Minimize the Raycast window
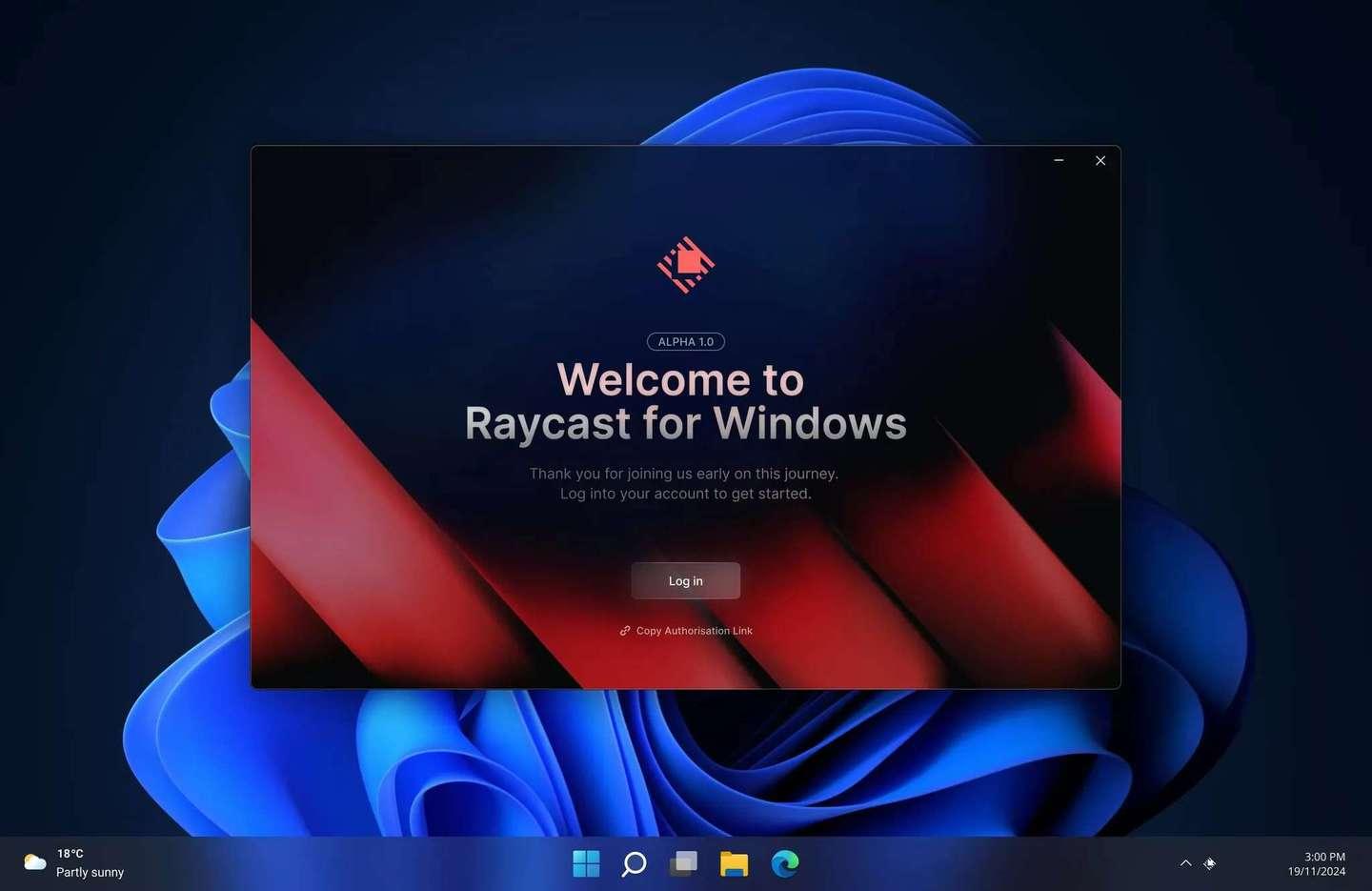1372x891 pixels. pyautogui.click(x=1059, y=160)
